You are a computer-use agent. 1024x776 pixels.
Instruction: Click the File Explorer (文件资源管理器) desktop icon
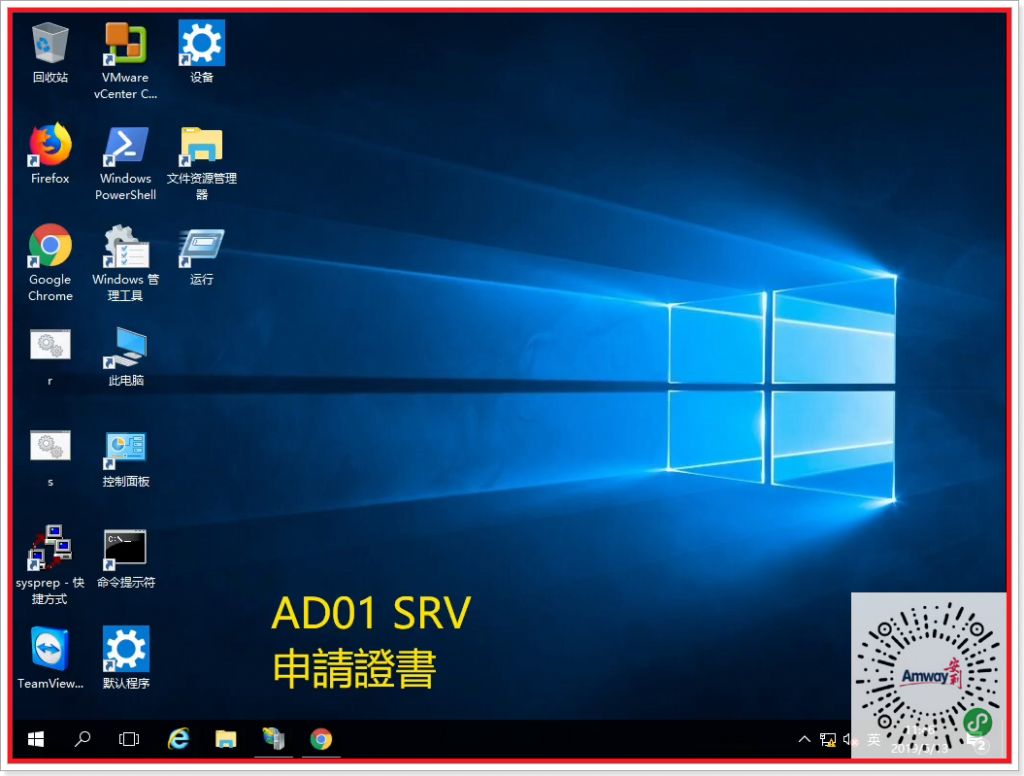coord(202,146)
